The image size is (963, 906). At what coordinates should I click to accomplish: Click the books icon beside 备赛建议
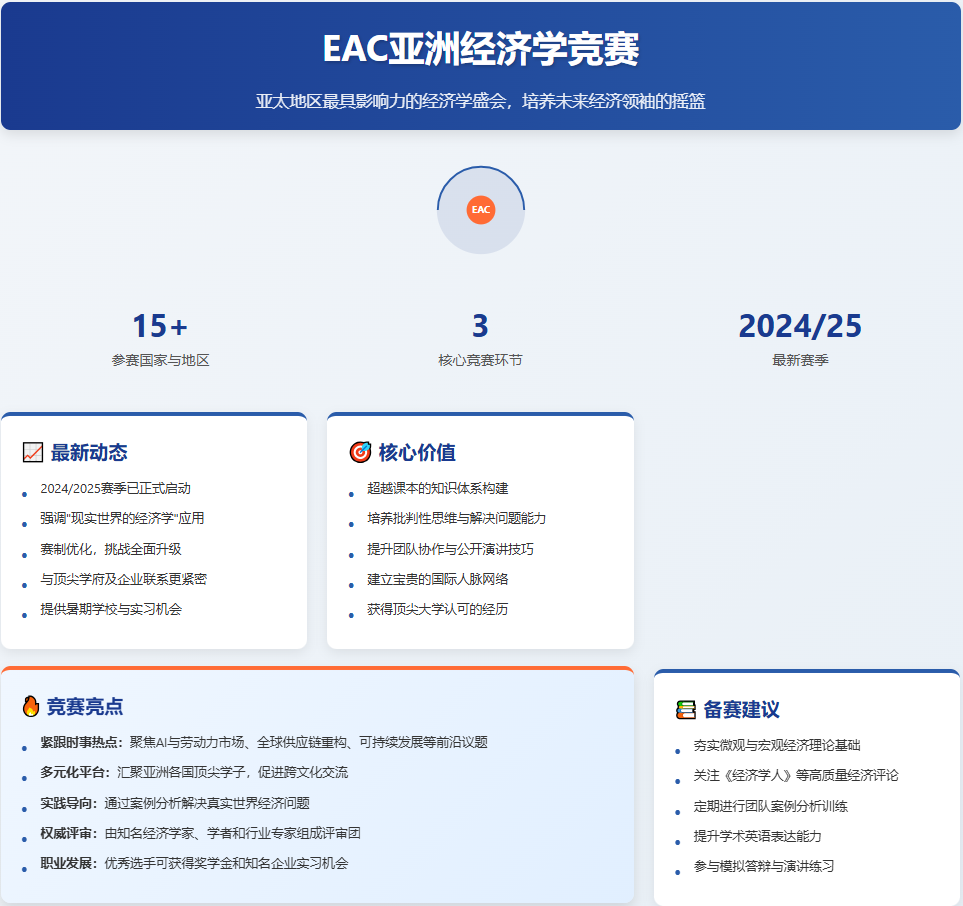686,710
